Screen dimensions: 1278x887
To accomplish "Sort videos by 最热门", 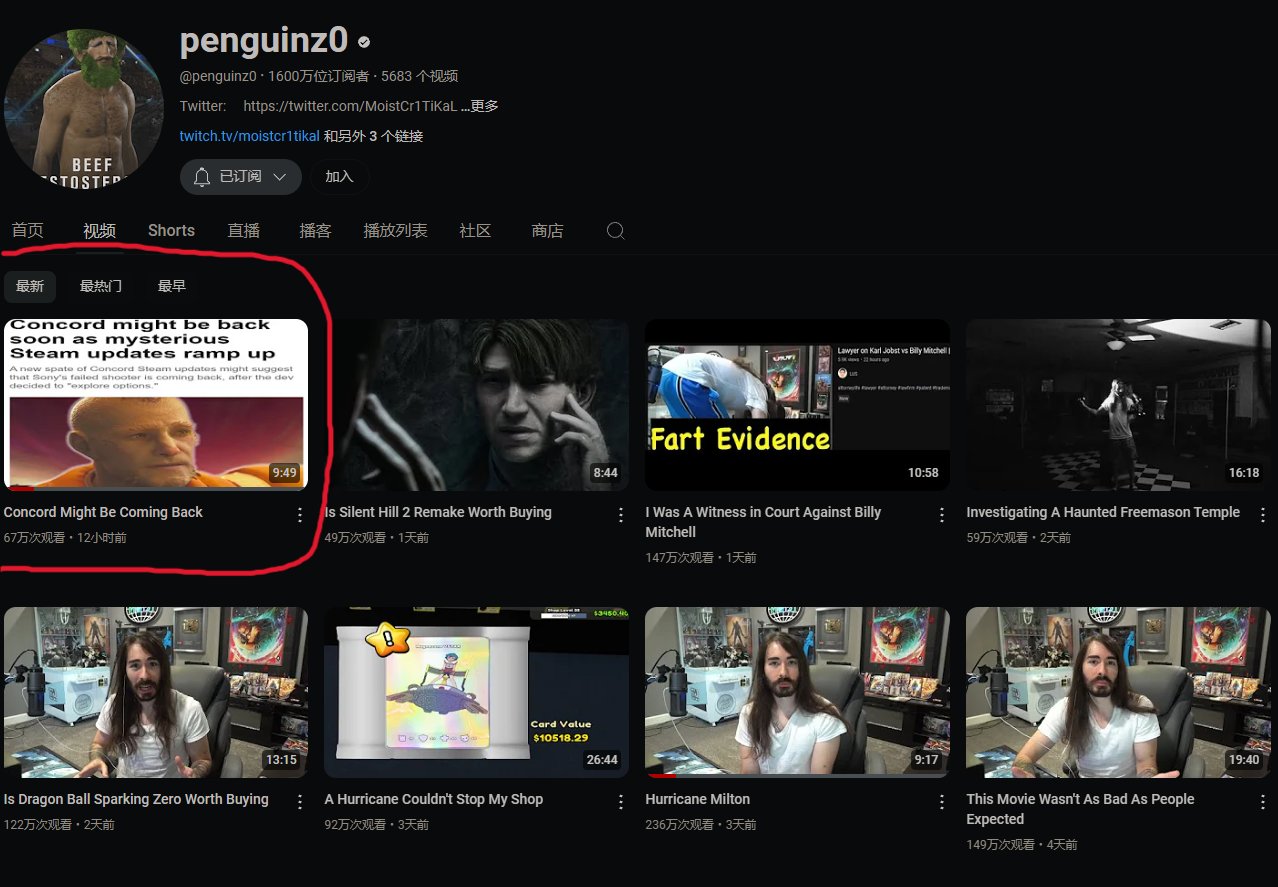I will point(101,286).
